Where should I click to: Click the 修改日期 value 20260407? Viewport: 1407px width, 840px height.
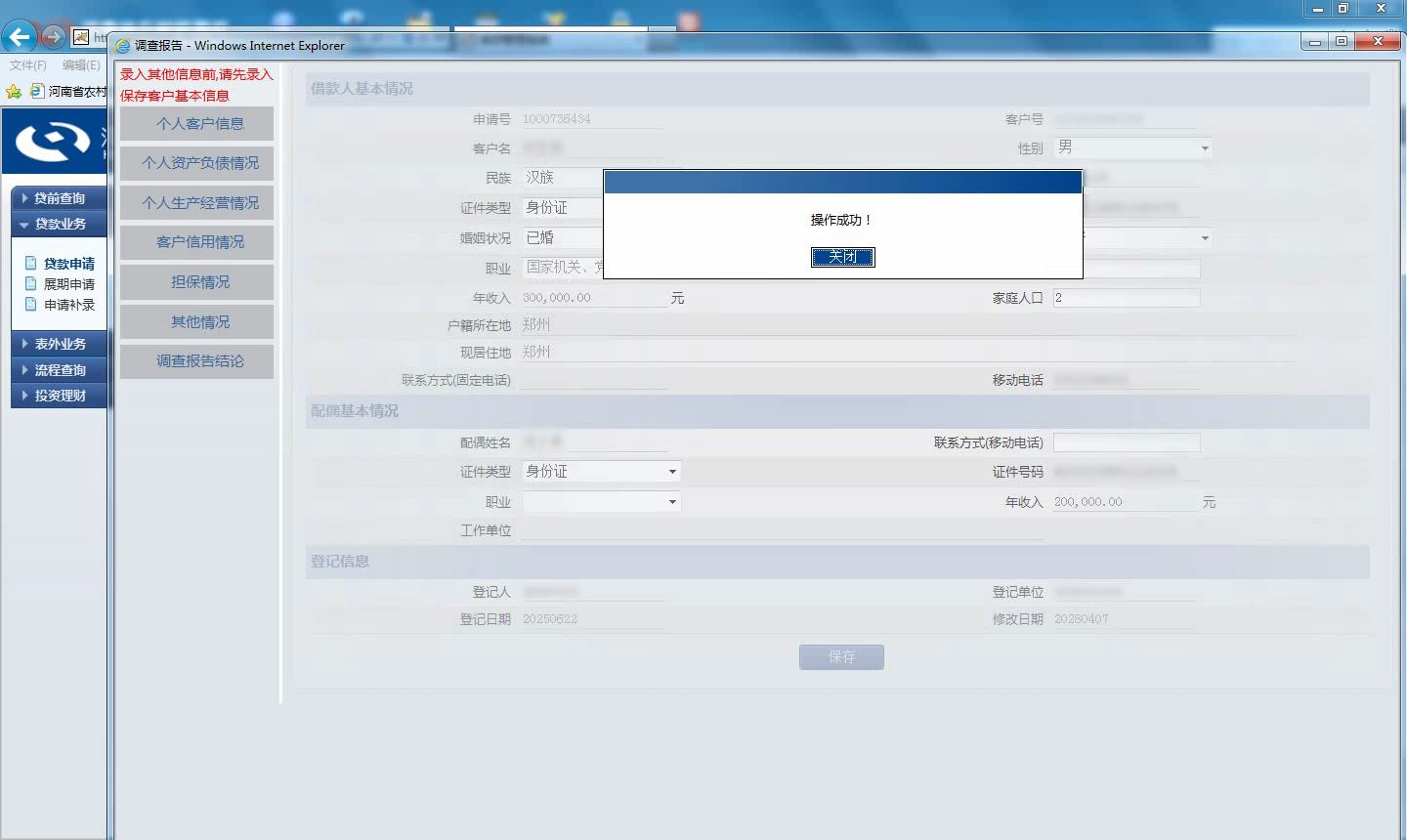click(x=1082, y=619)
